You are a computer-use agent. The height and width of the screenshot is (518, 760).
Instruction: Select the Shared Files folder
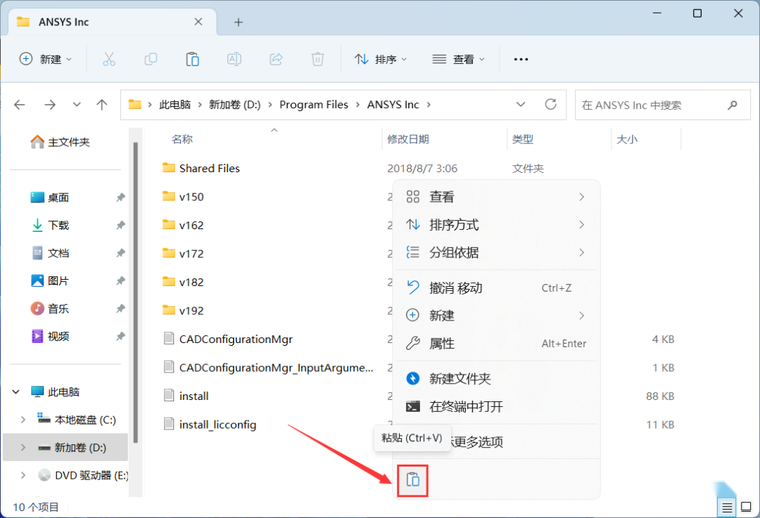pyautogui.click(x=201, y=168)
